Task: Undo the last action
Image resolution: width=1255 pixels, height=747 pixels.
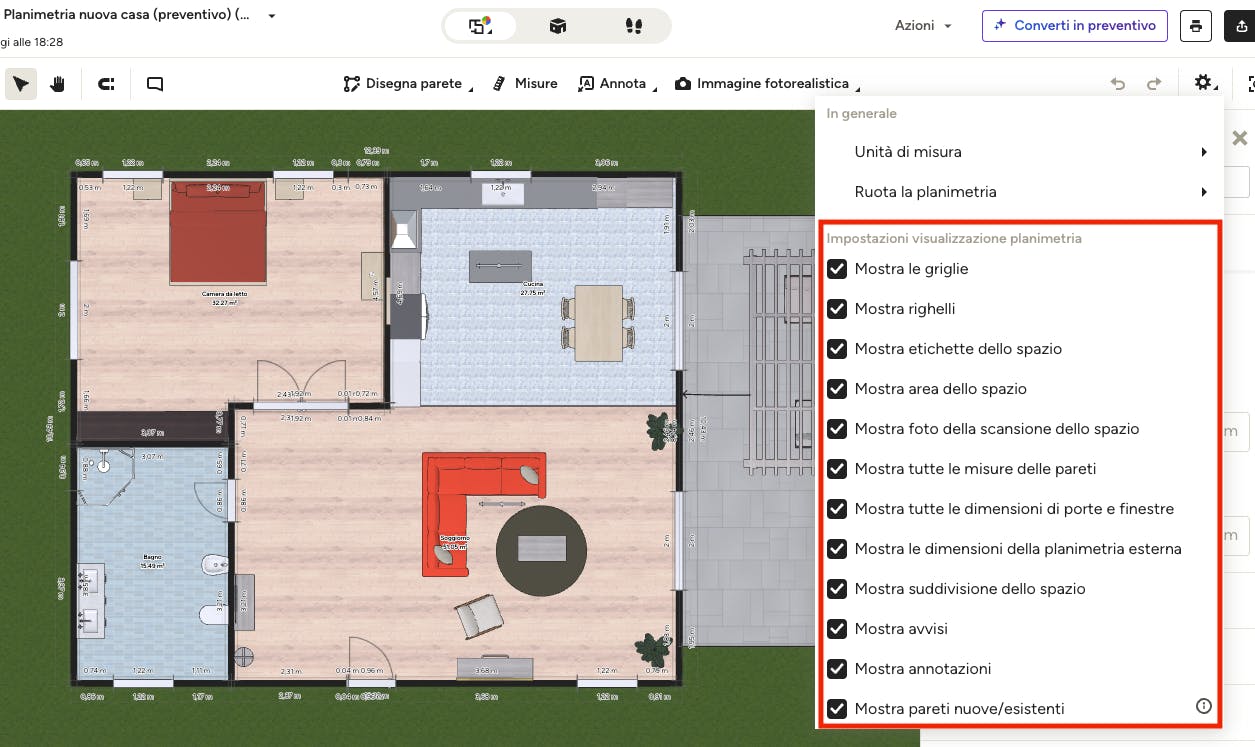Action: tap(1118, 84)
